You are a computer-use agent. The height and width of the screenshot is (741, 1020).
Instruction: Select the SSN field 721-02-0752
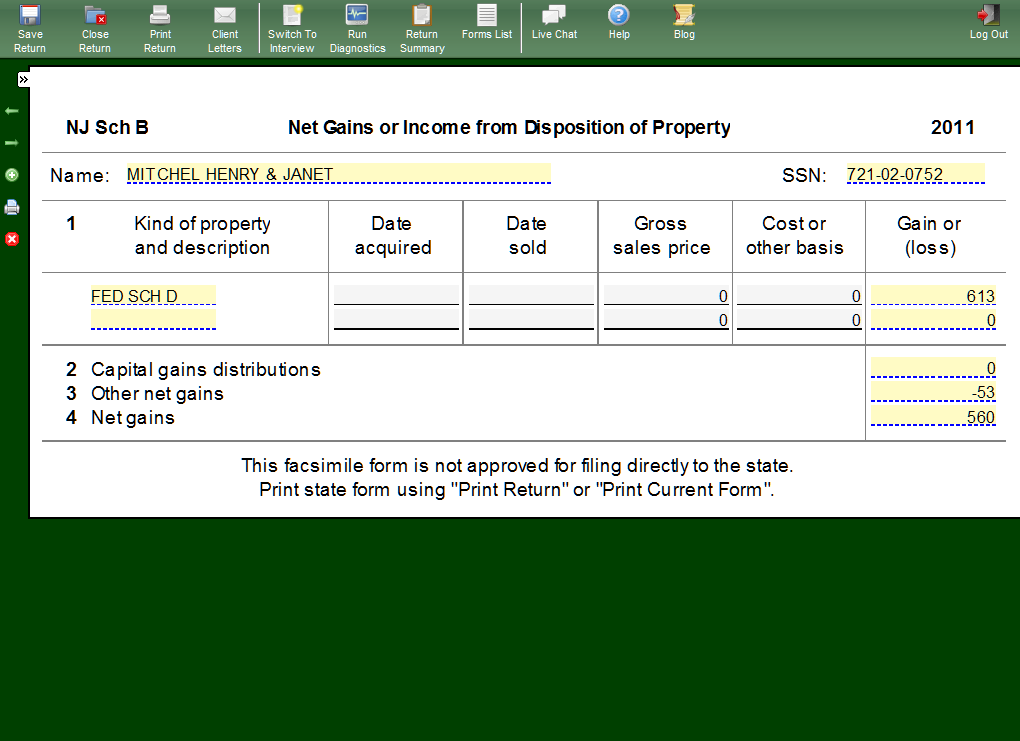[x=915, y=174]
